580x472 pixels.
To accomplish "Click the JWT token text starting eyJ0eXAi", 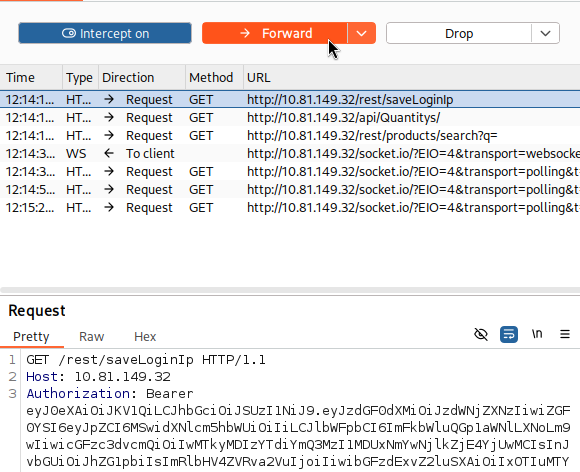I will click(x=298, y=436).
